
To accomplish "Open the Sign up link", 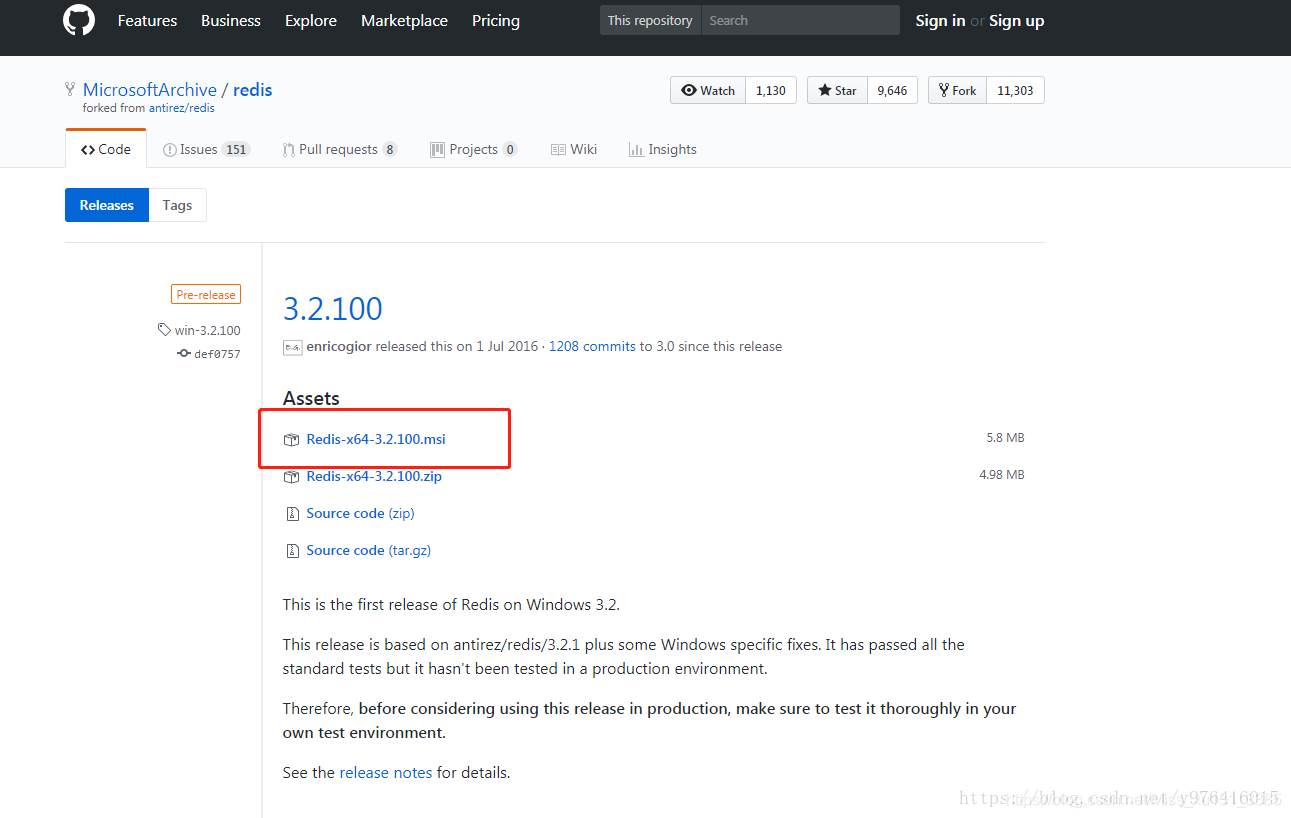I will coord(1016,20).
